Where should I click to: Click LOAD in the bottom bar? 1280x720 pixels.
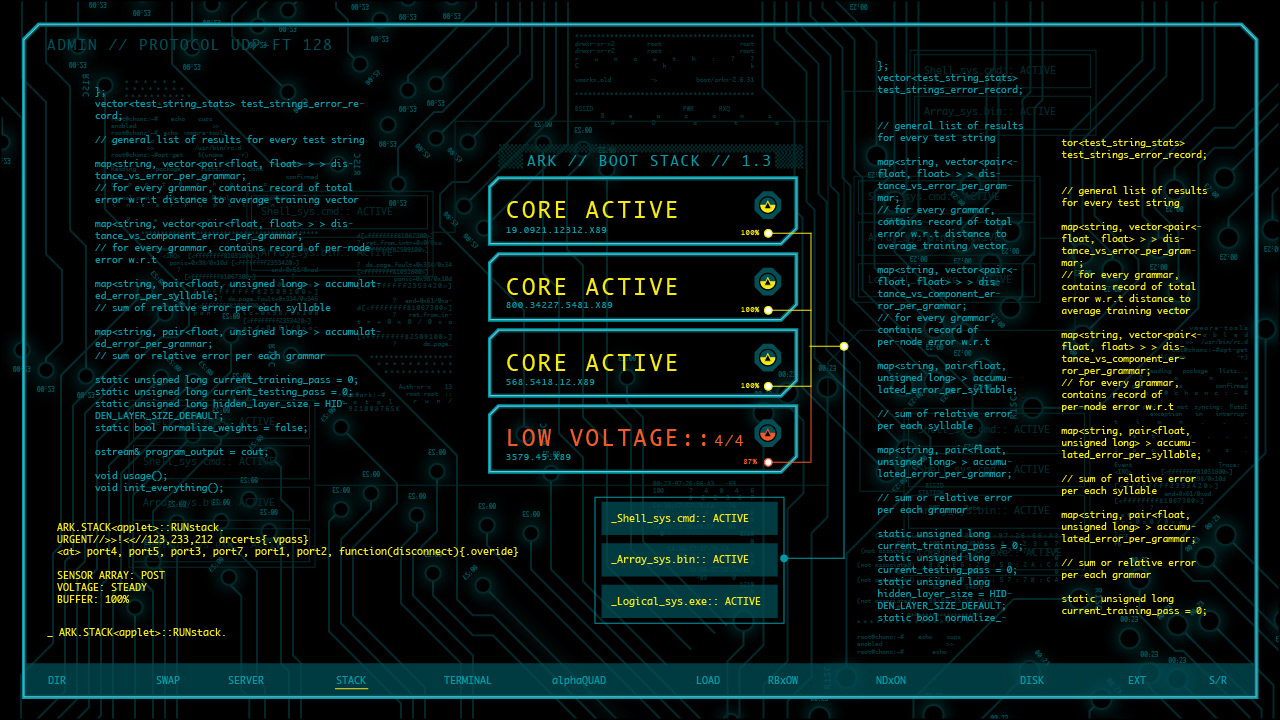click(x=708, y=681)
